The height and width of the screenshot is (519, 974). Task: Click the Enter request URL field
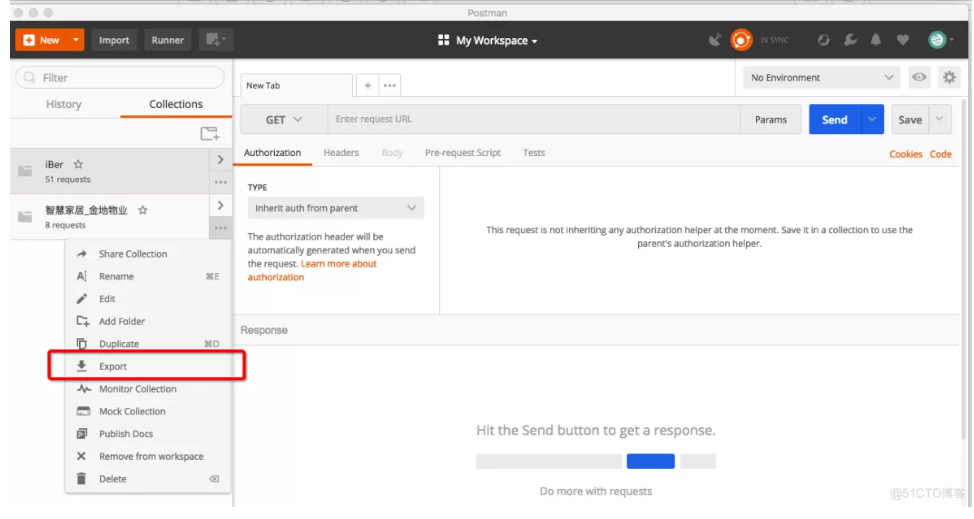pyautogui.click(x=534, y=119)
